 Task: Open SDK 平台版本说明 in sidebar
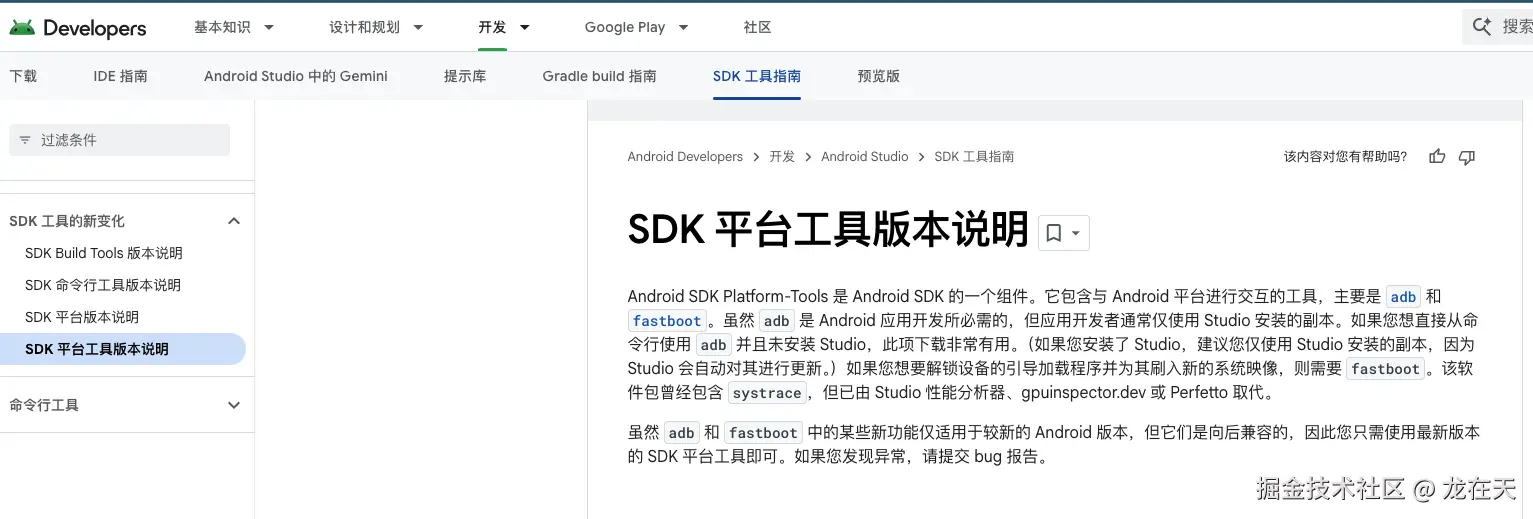(x=82, y=317)
